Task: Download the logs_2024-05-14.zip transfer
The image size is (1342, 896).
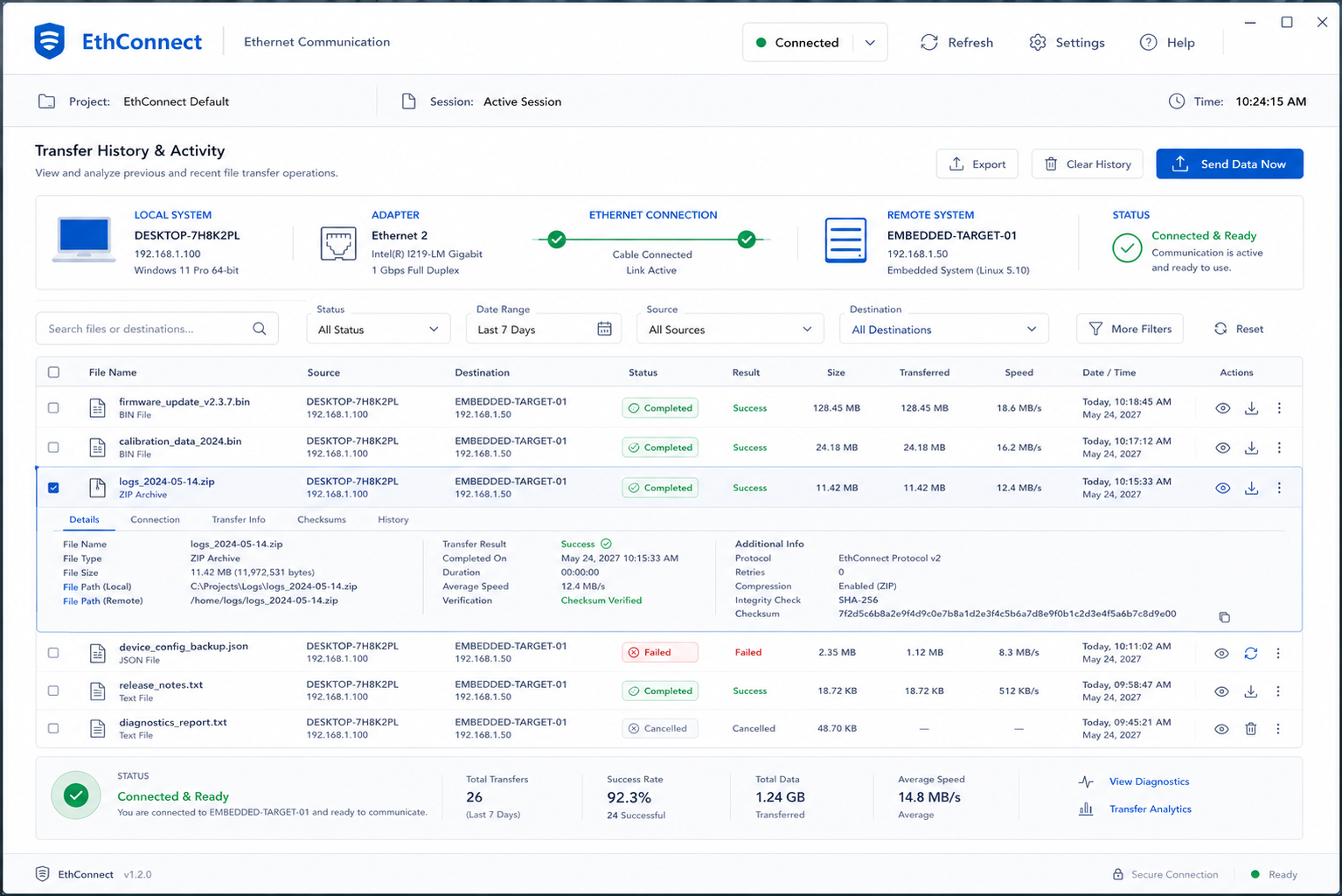Action: tap(1251, 488)
